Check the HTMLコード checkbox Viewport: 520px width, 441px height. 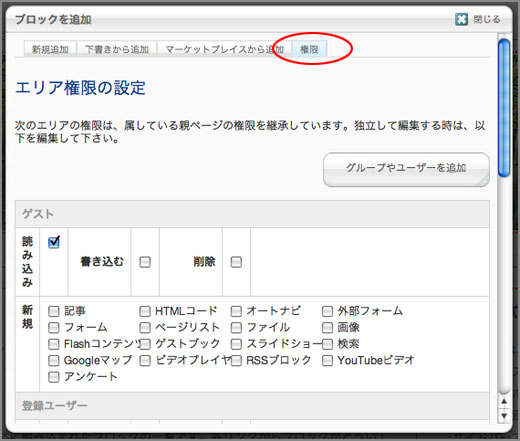(x=145, y=311)
